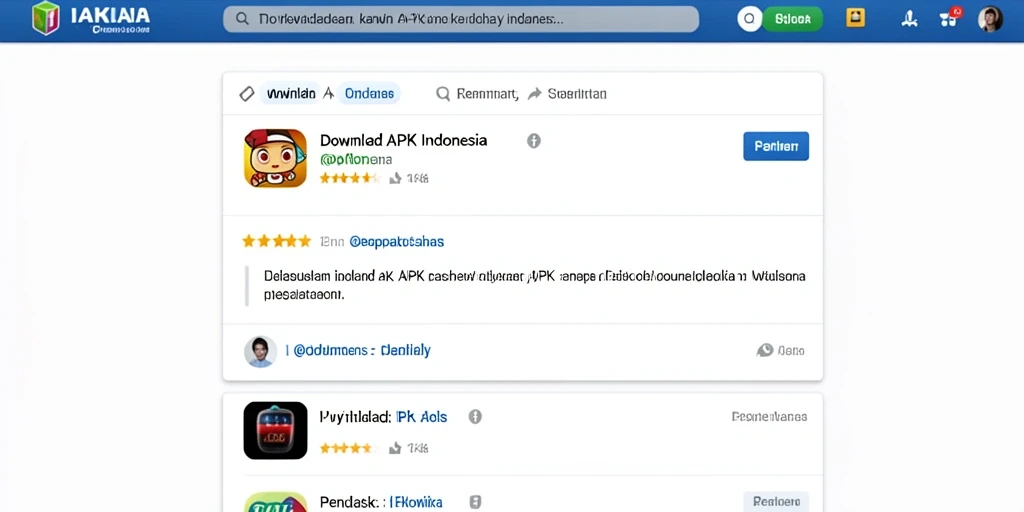The width and height of the screenshot is (1024, 512).
Task: Click the white round search button
Action: click(x=750, y=20)
